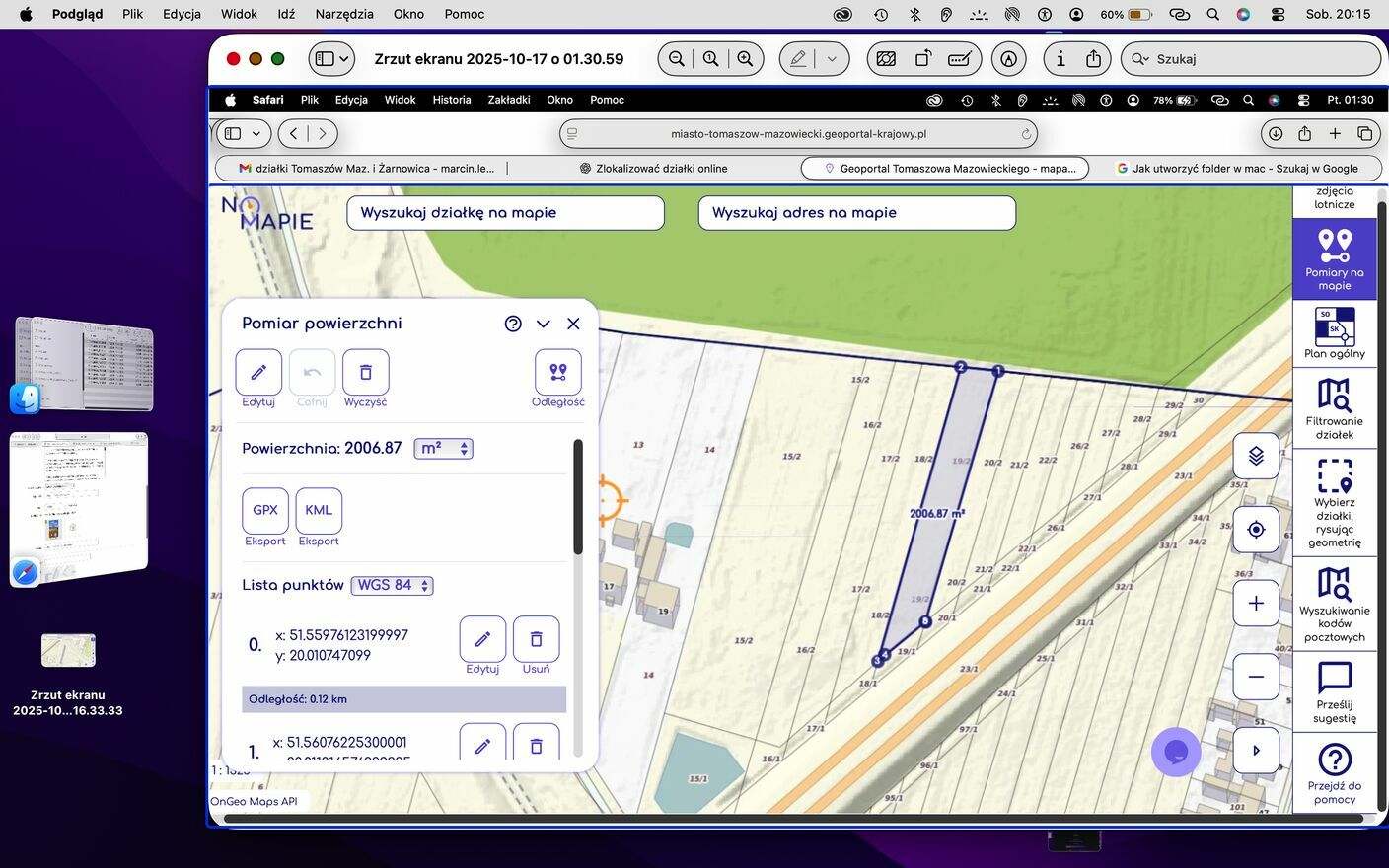Select the Zrzut ekranu desktop file

tap(68, 651)
